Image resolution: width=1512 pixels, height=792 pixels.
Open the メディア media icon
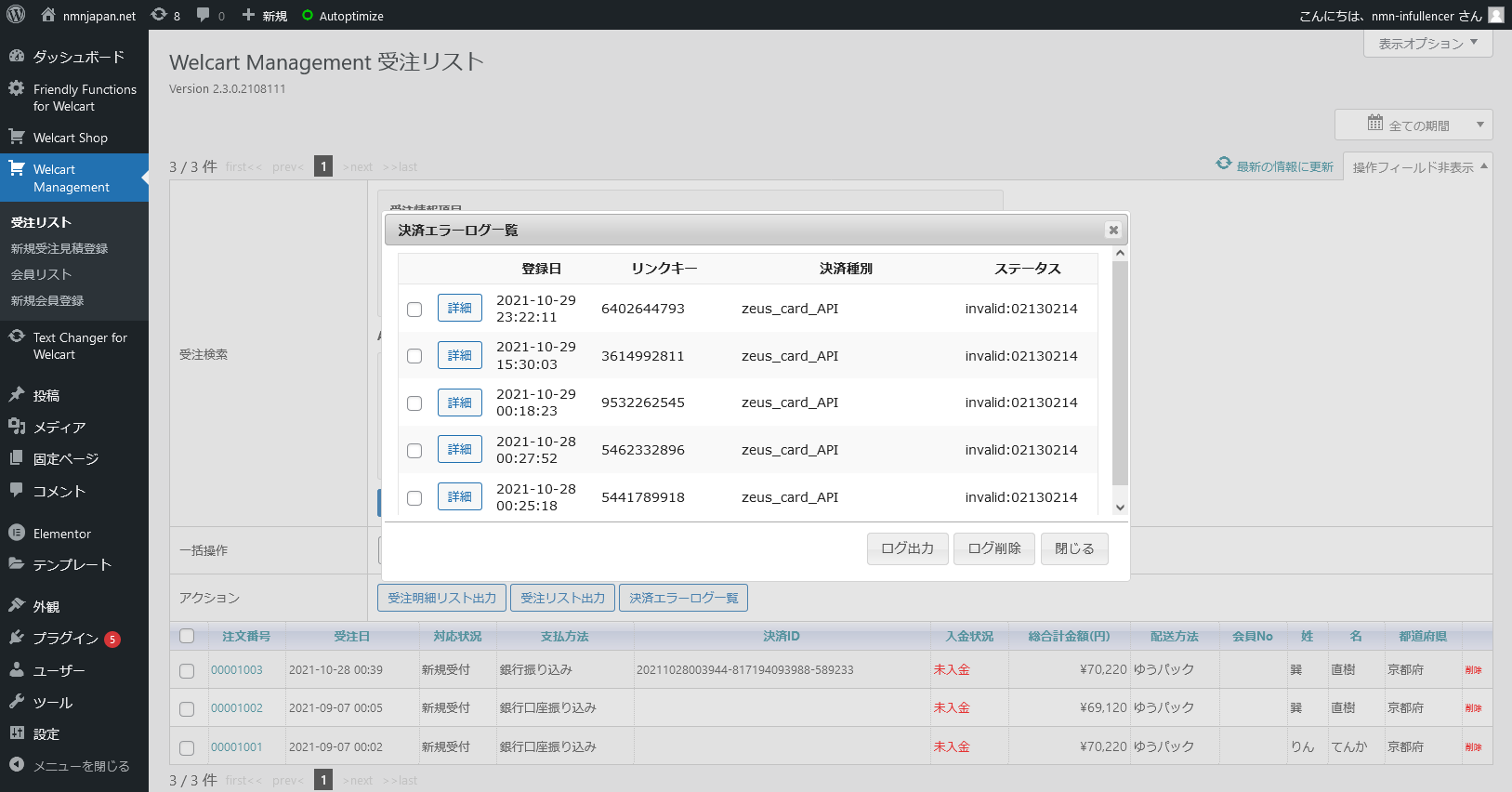click(16, 426)
